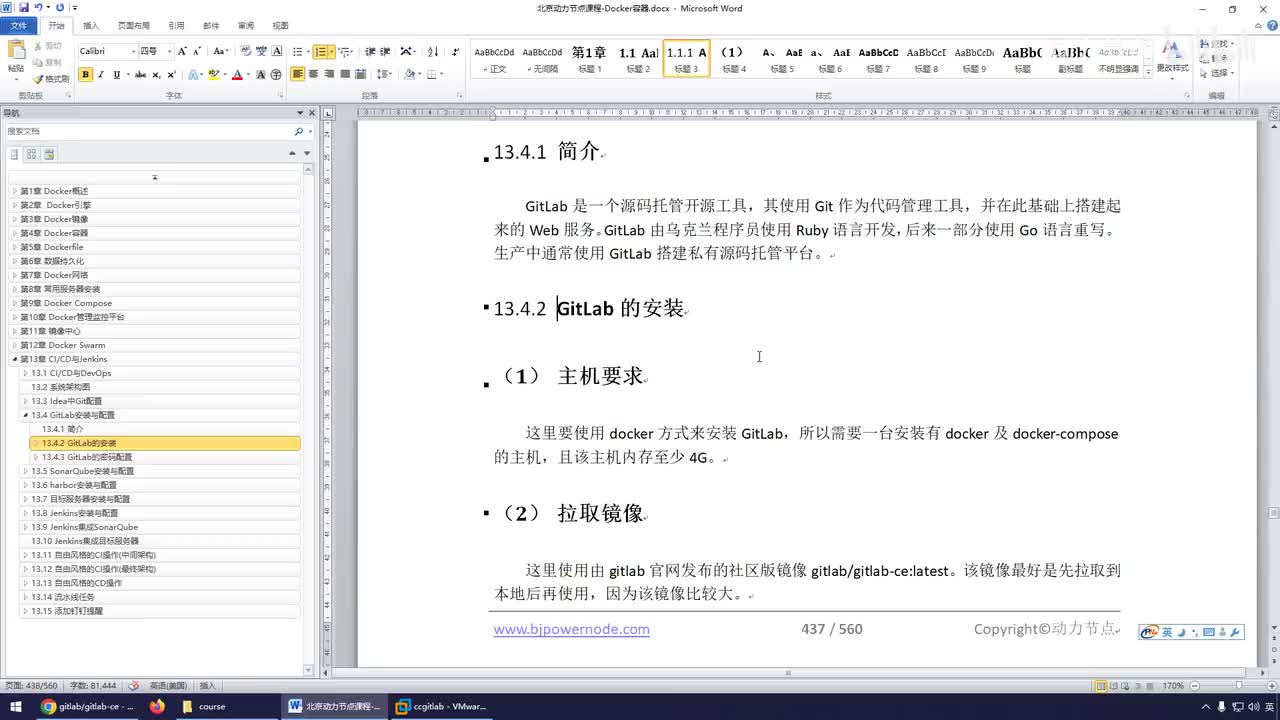Click the Enclosed Characters icon

tap(275, 75)
